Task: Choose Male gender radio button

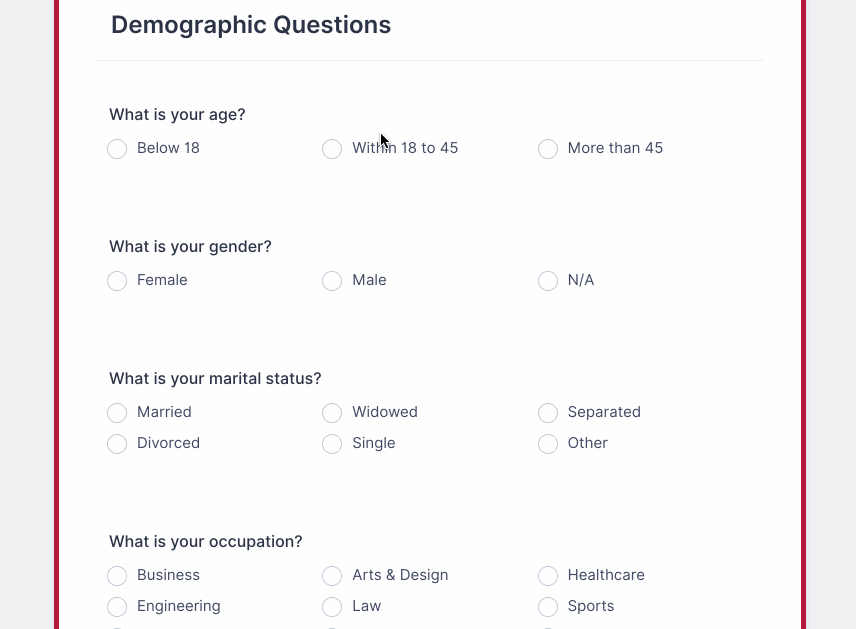Action: click(x=332, y=281)
